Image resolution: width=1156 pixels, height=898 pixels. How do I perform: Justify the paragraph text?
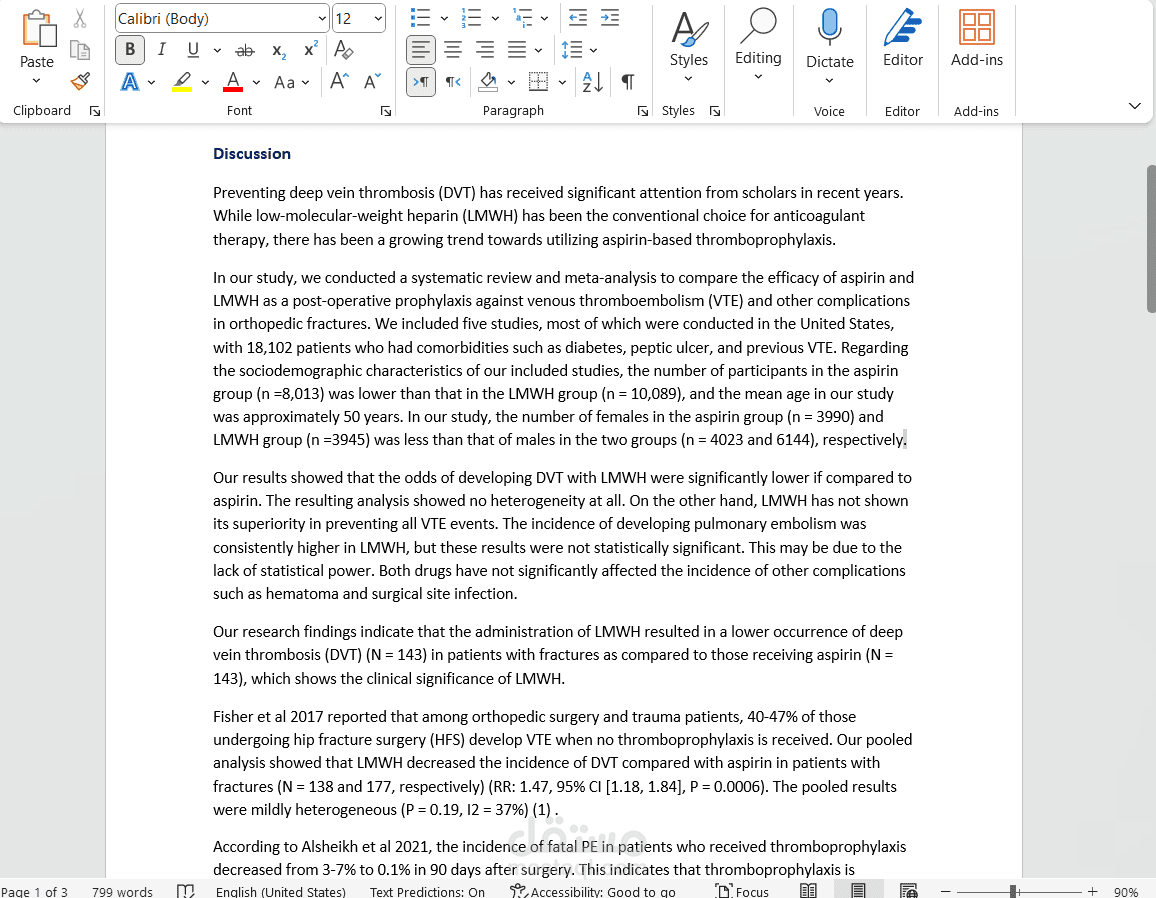coord(517,50)
